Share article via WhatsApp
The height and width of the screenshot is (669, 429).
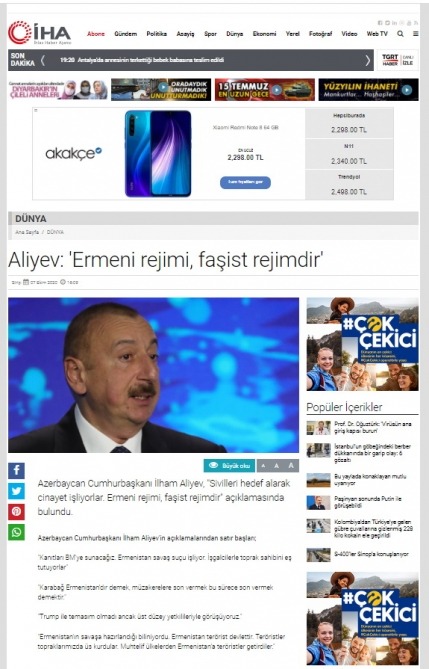click(x=16, y=532)
